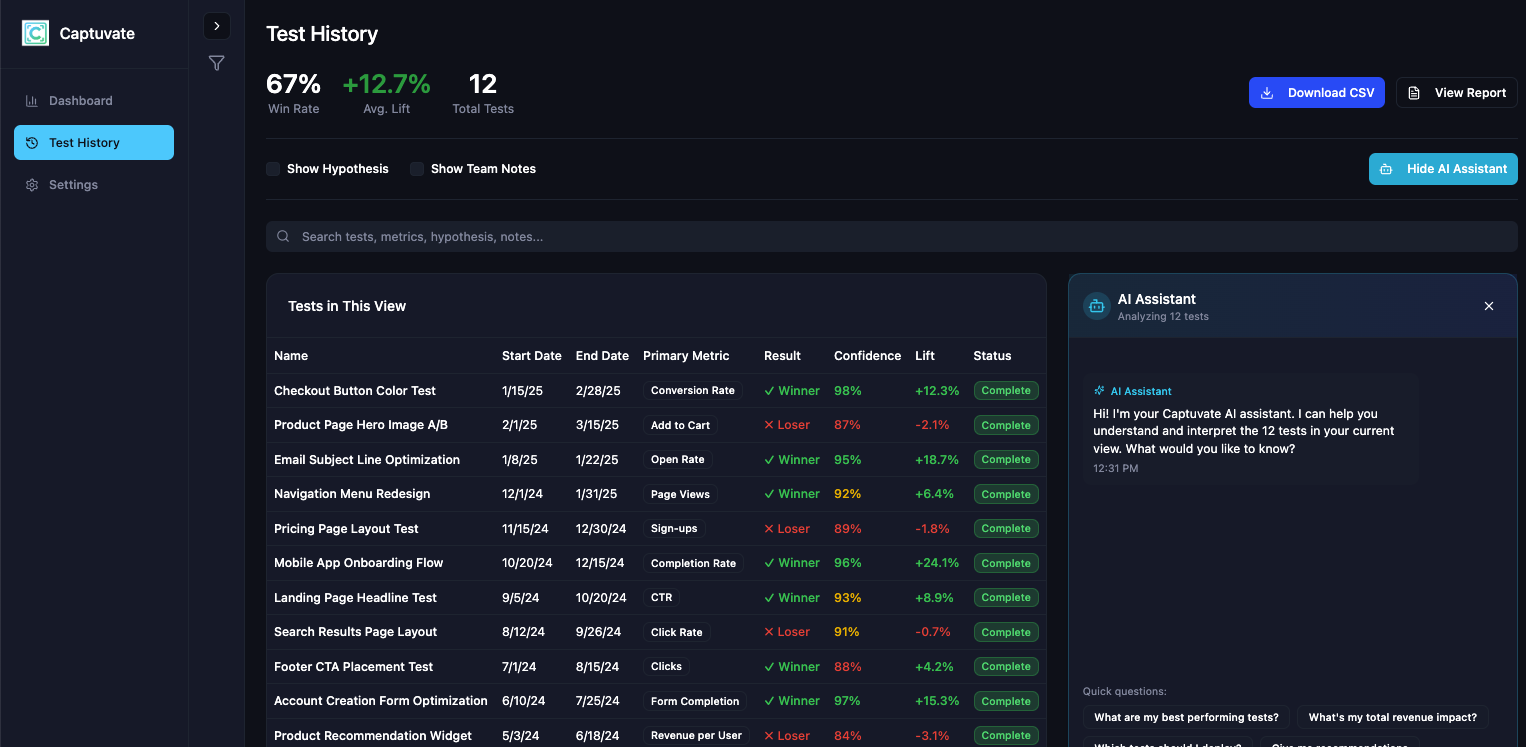1526x747 pixels.
Task: Enable the Show Team Notes checkbox
Action: point(416,168)
